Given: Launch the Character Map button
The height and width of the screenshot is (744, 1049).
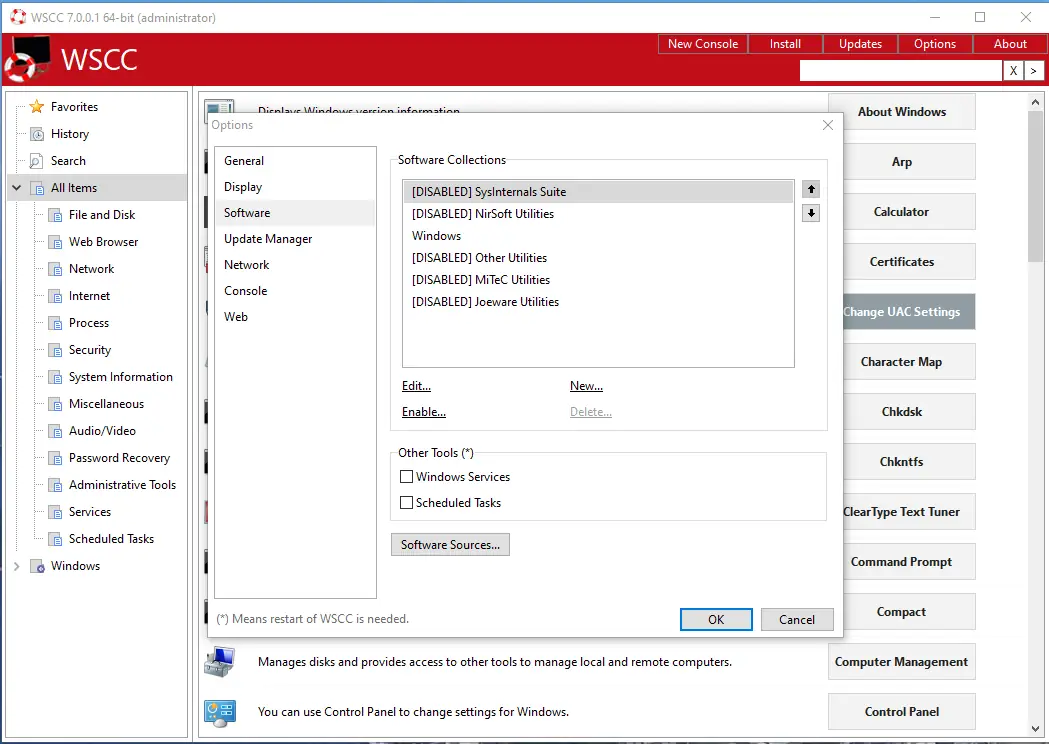Looking at the screenshot, I should click(901, 362).
